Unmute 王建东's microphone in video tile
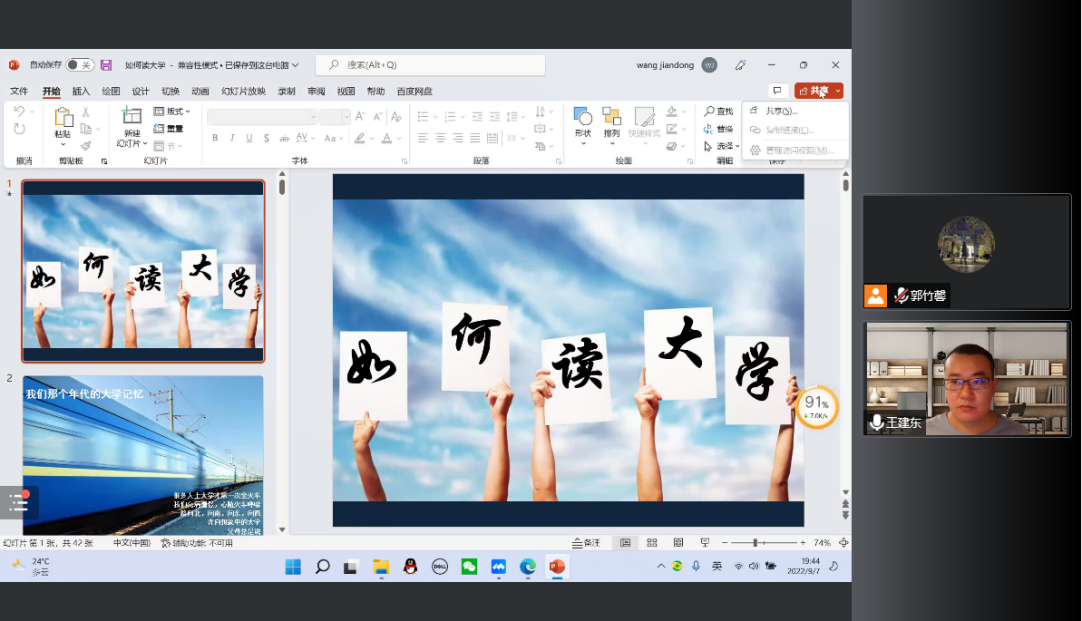 877,423
